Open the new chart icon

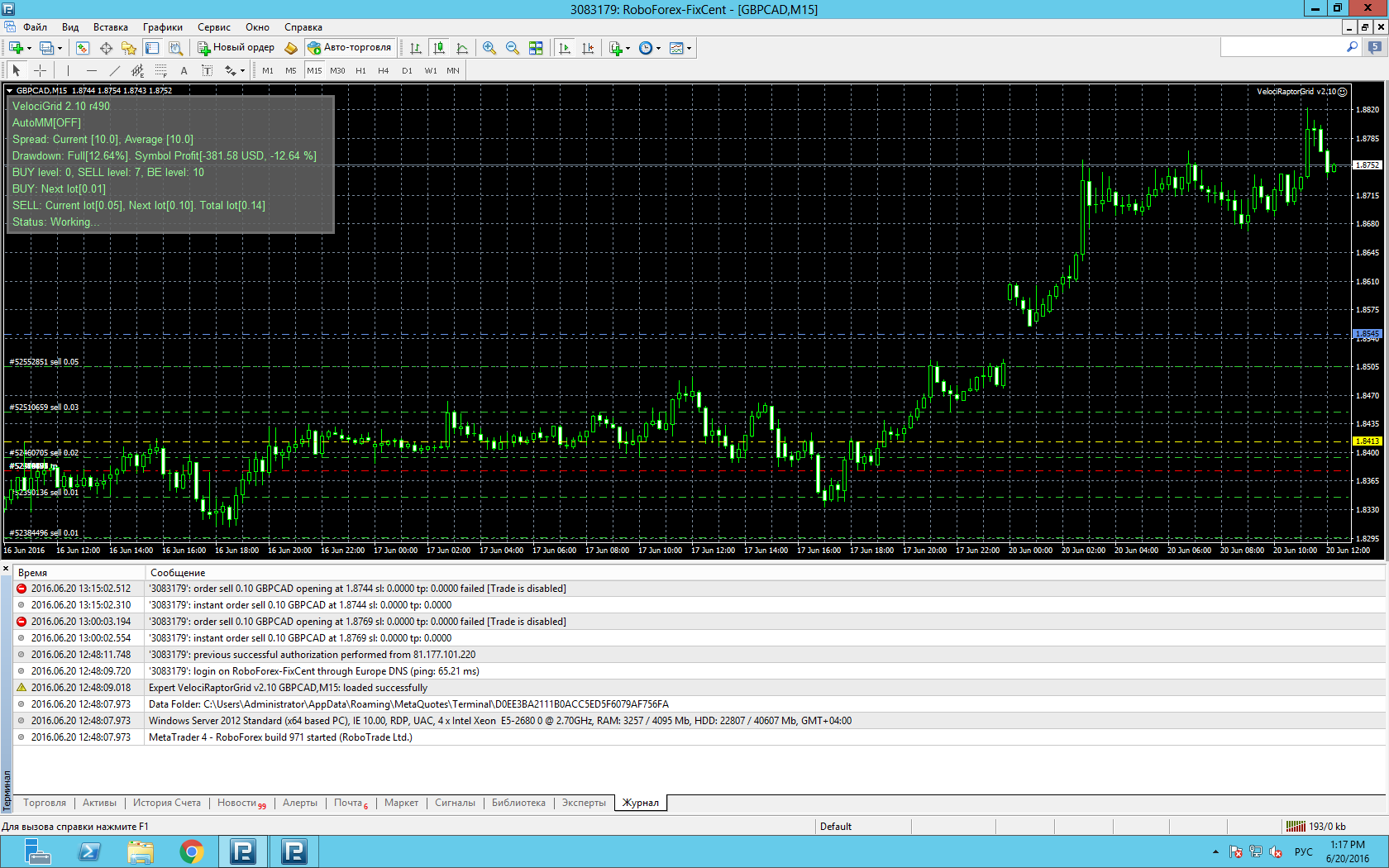click(16, 48)
